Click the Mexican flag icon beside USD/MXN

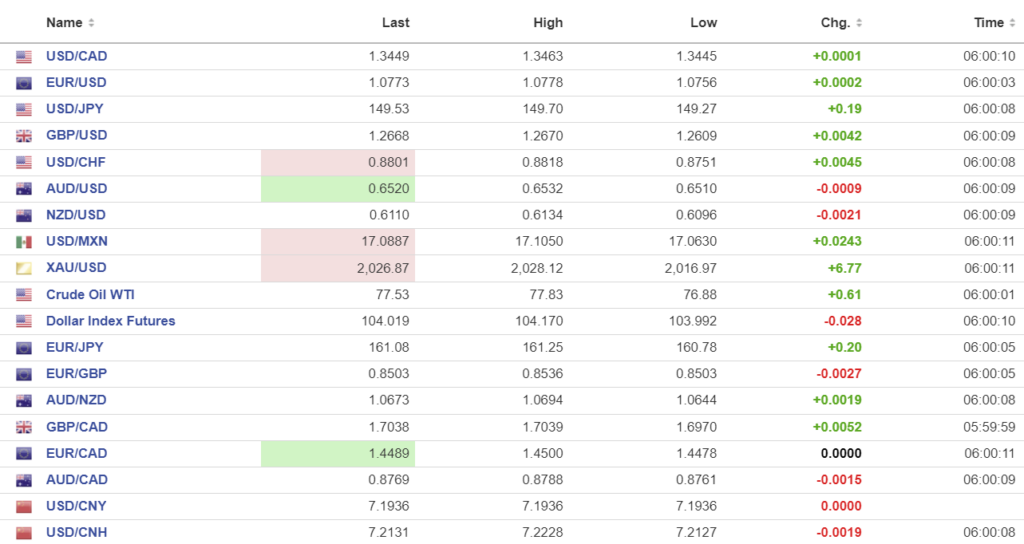[24, 242]
